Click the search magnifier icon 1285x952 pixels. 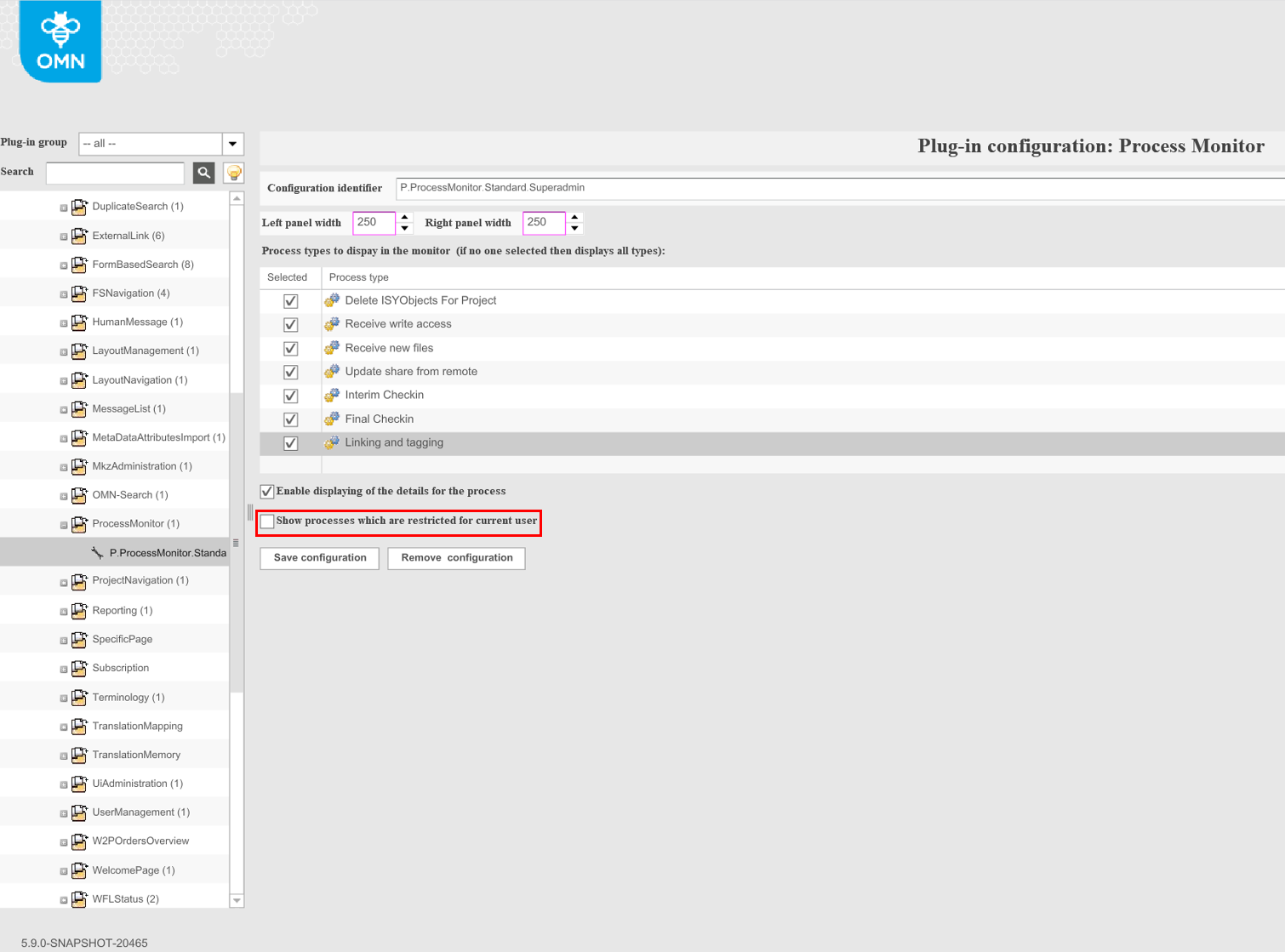[x=203, y=173]
